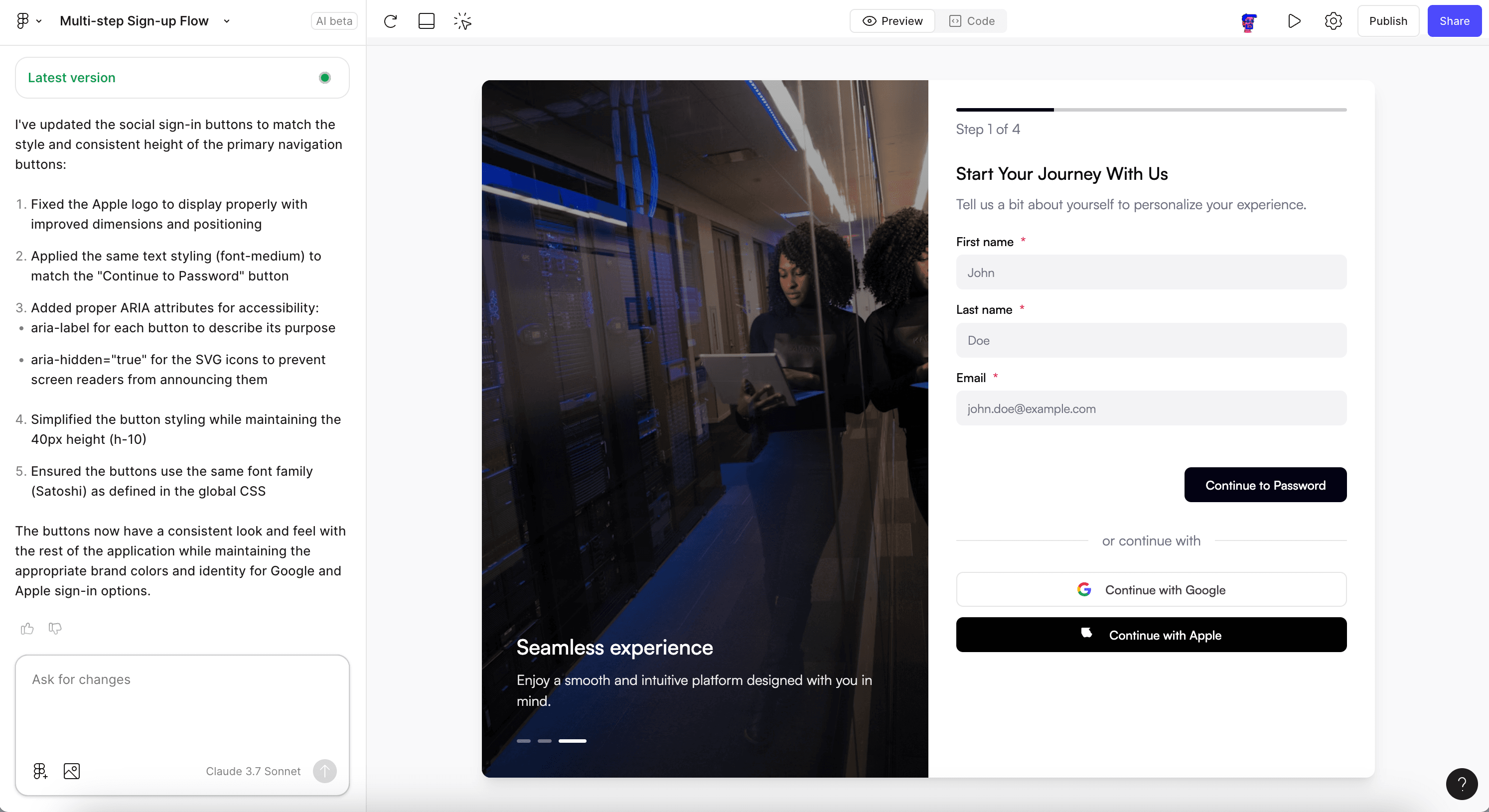Viewport: 1489px width, 812px height.
Task: Click Continue with Google
Action: 1151,589
